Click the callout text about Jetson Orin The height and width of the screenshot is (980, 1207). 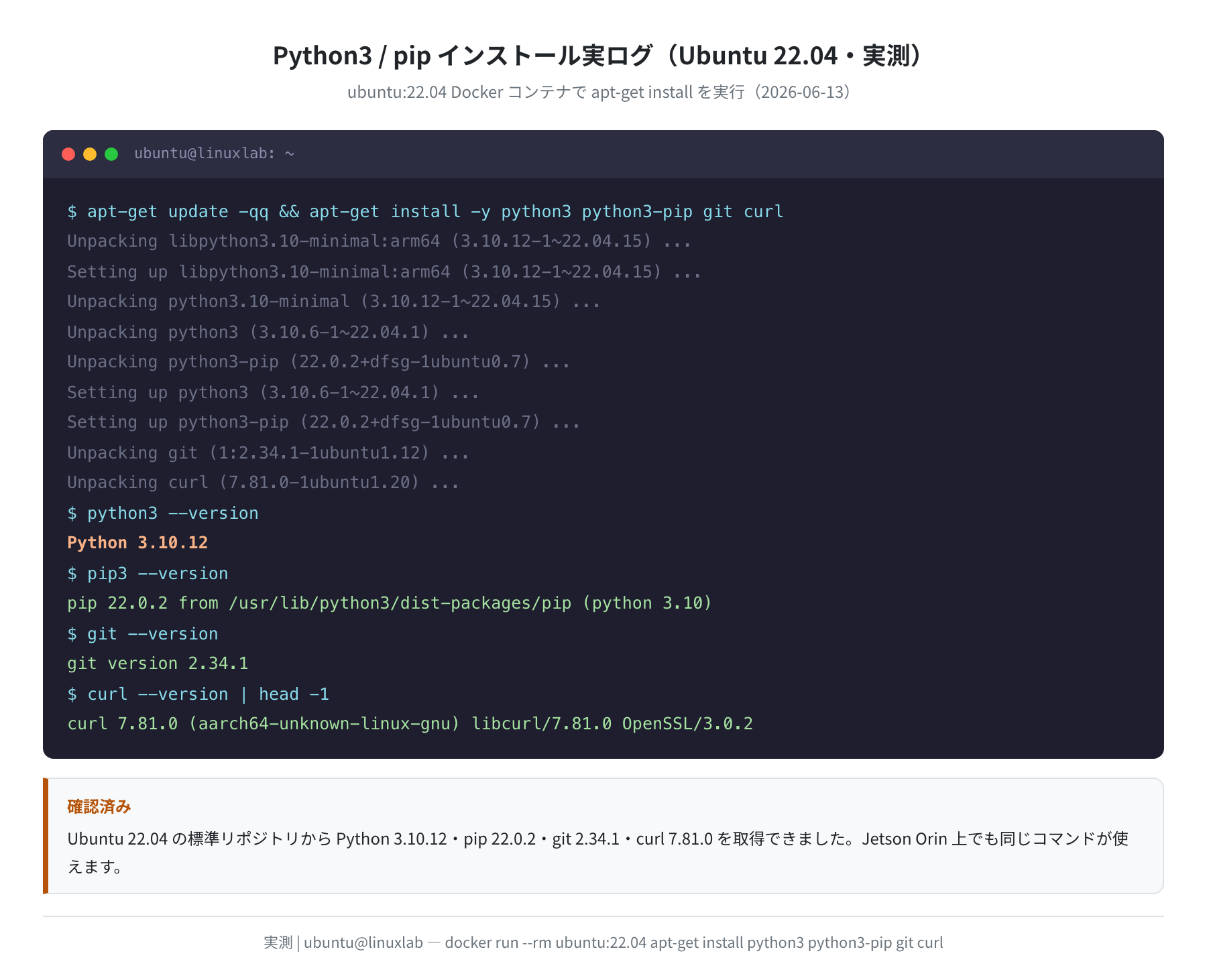pos(598,853)
